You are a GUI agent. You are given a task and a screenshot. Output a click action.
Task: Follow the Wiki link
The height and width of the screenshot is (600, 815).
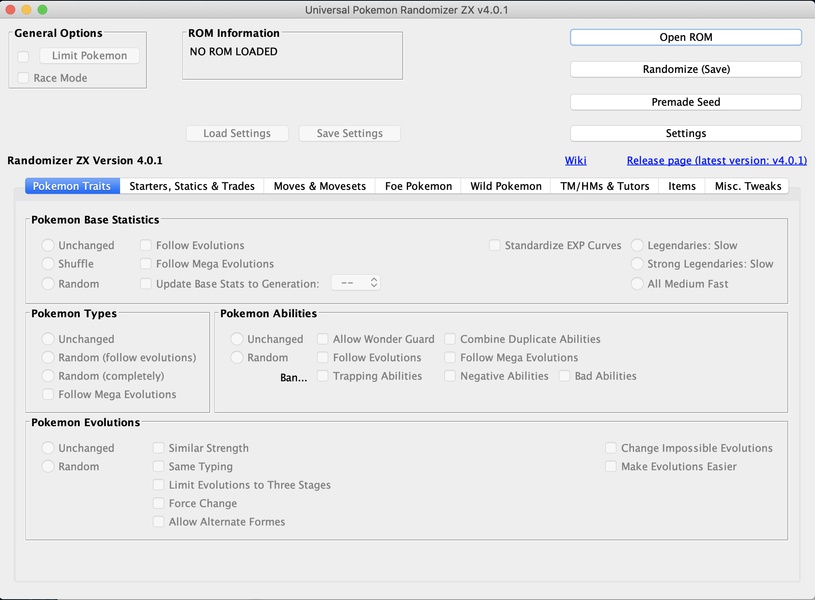[575, 160]
